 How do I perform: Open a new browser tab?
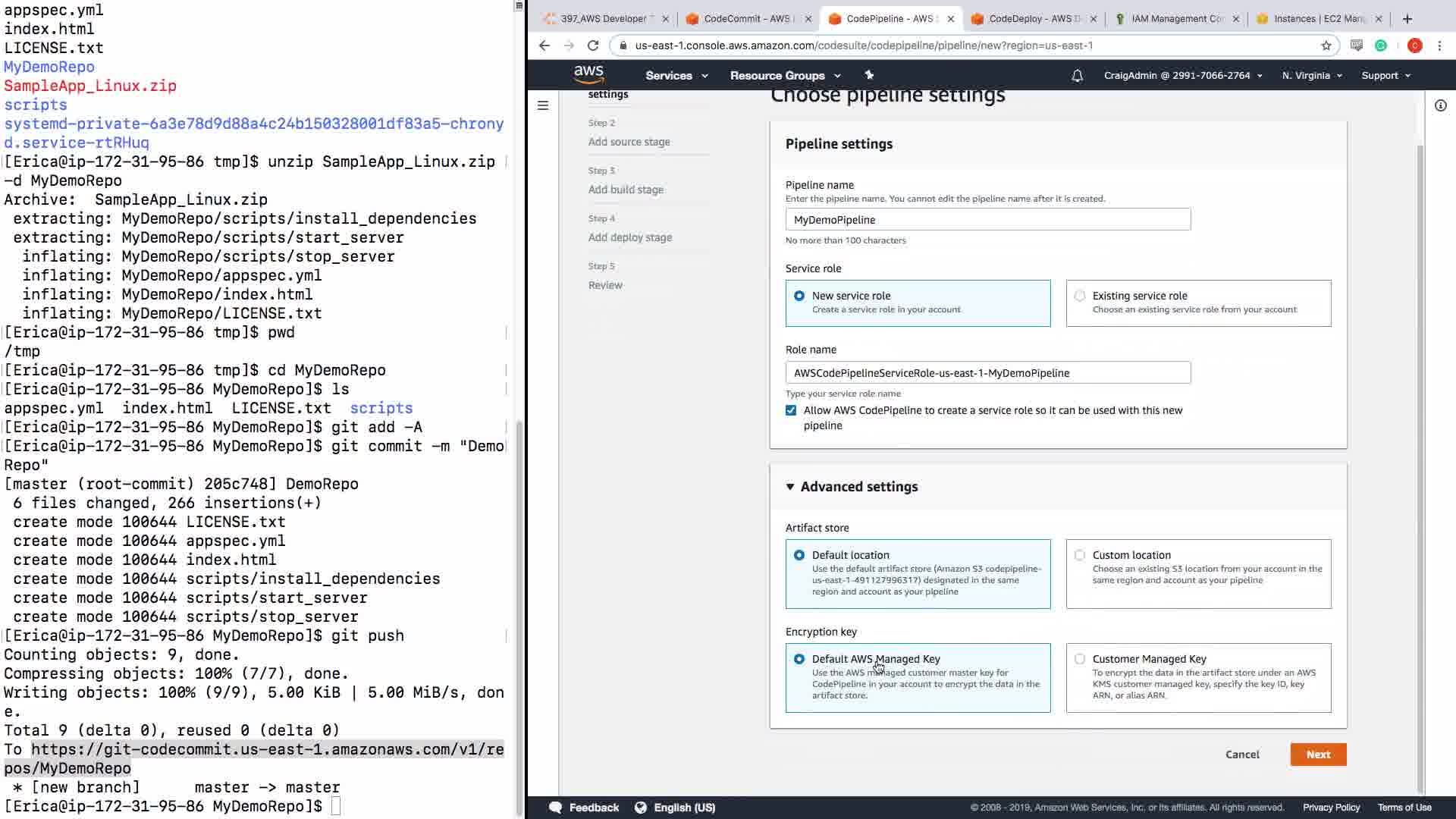(1407, 19)
